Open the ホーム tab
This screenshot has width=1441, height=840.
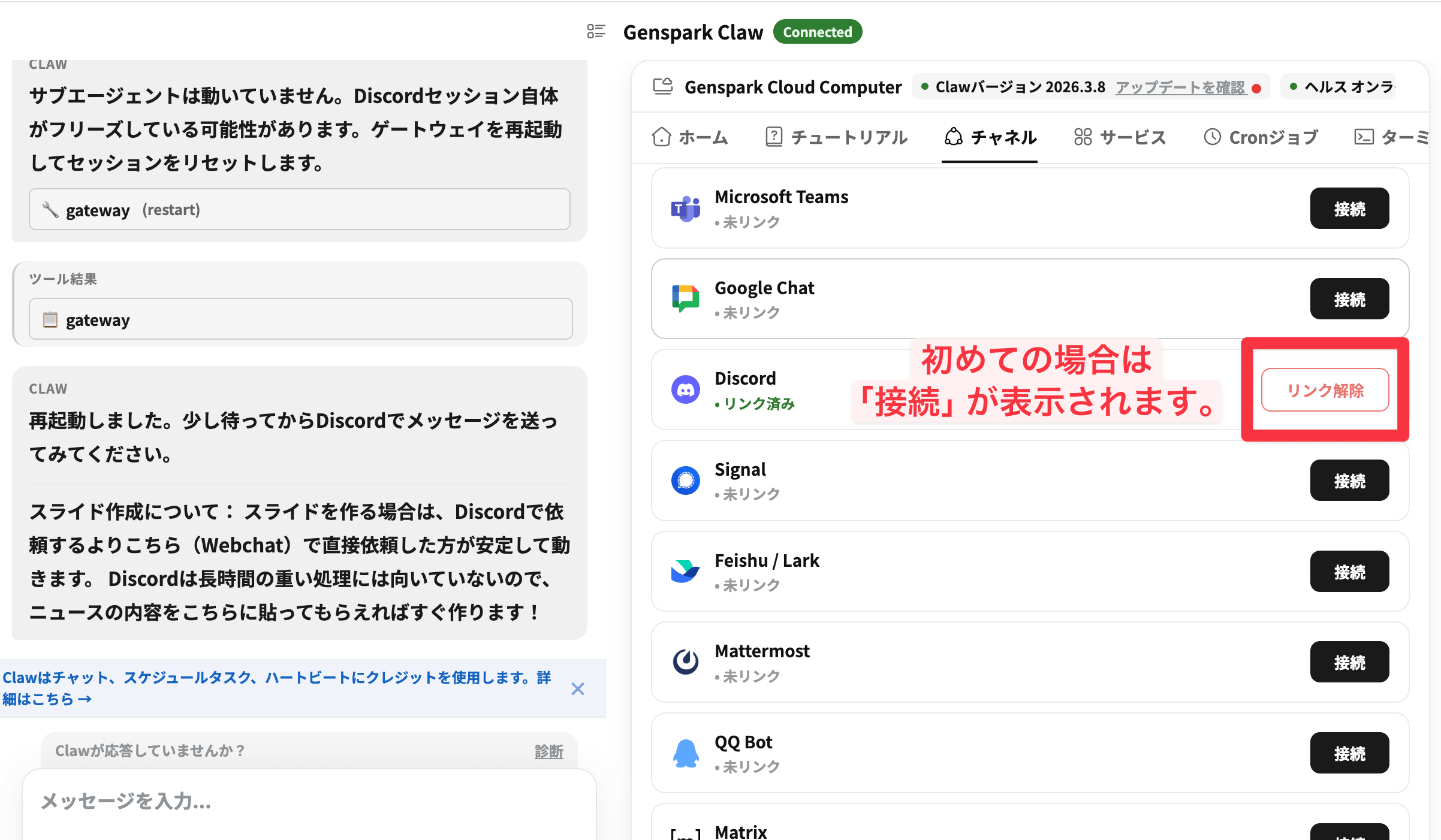point(690,137)
